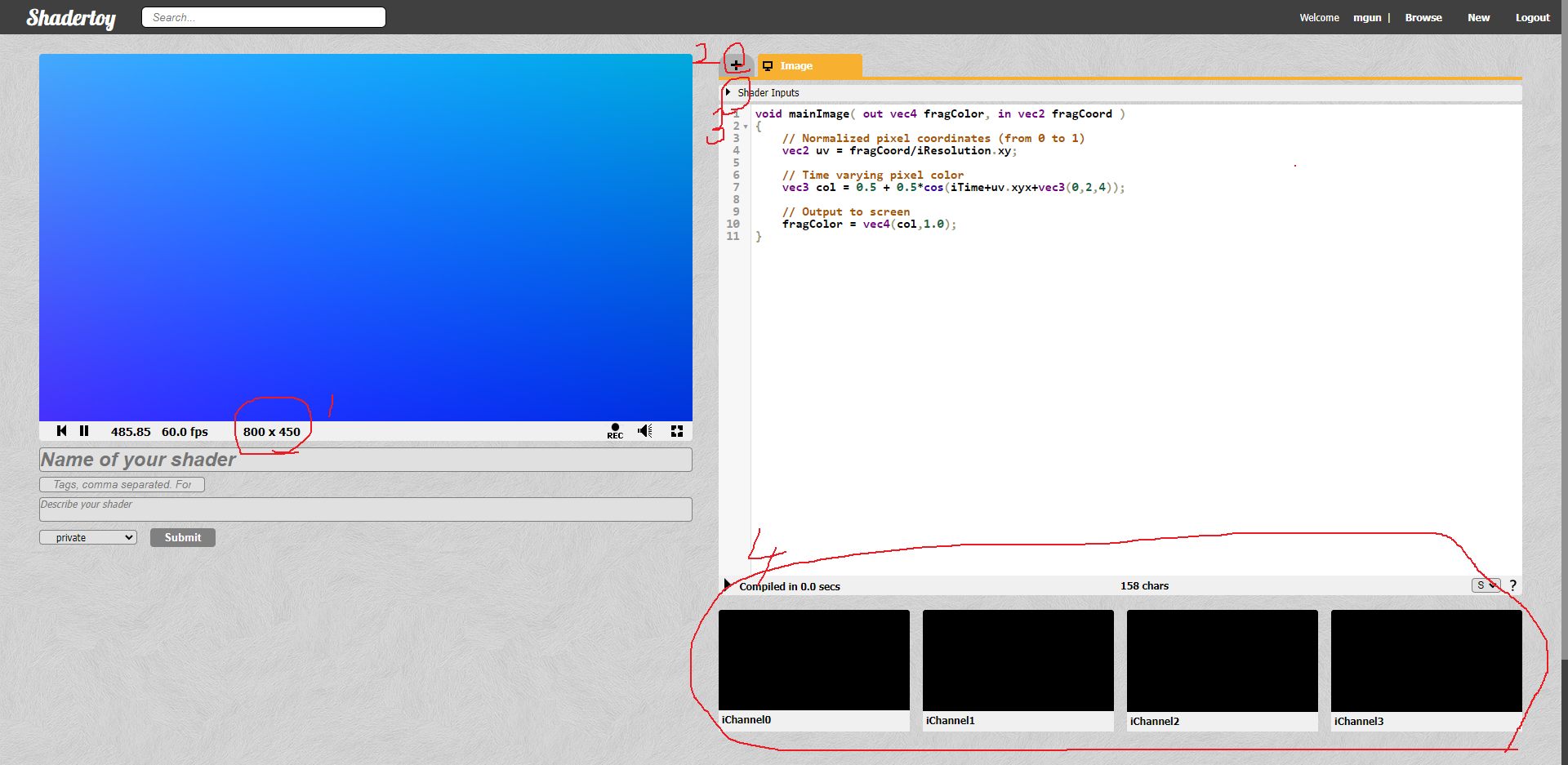
Task: Click the '158 chars' counter
Action: click(x=1144, y=586)
